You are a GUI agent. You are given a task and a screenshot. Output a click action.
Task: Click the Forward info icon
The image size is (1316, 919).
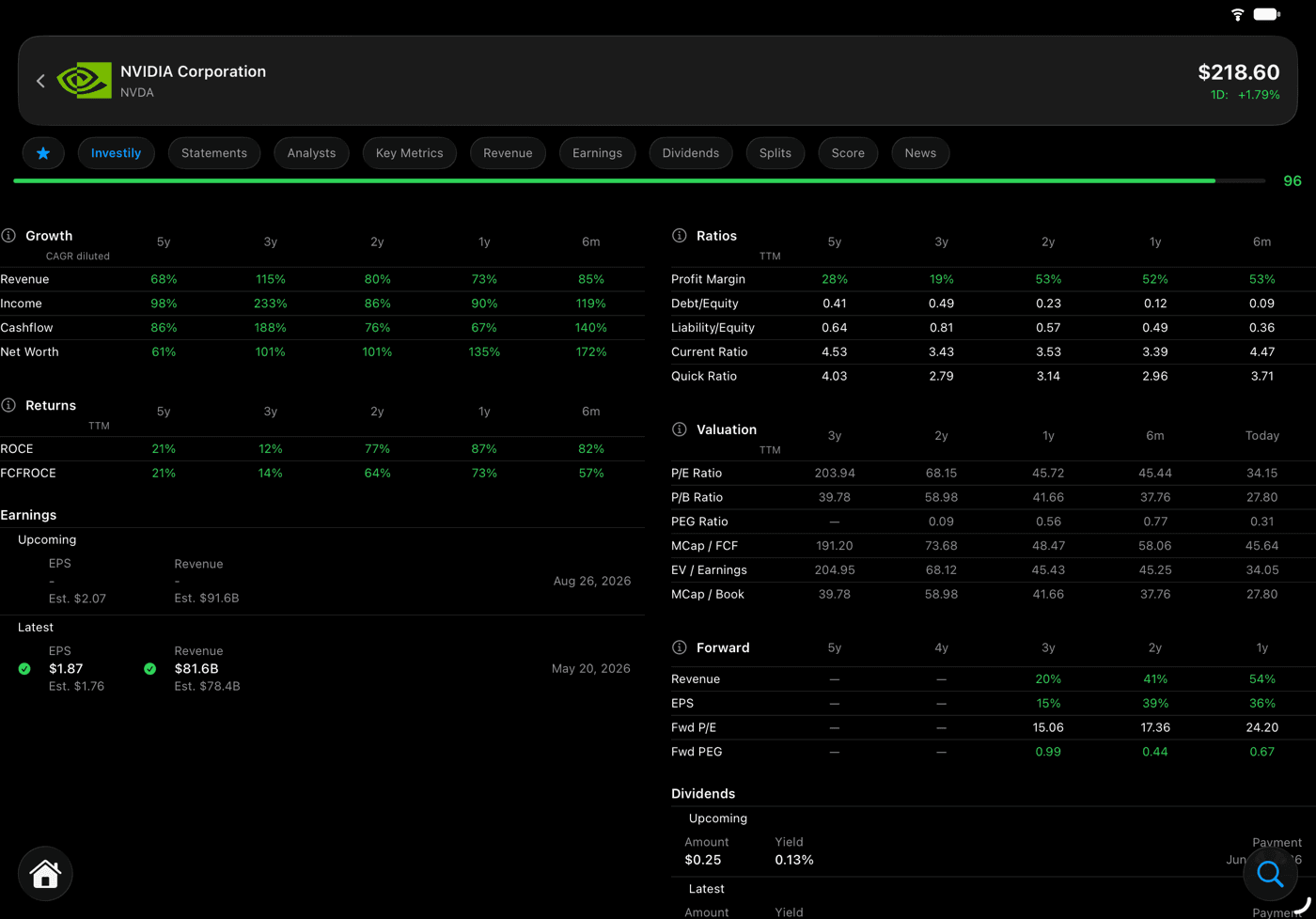[x=680, y=647]
